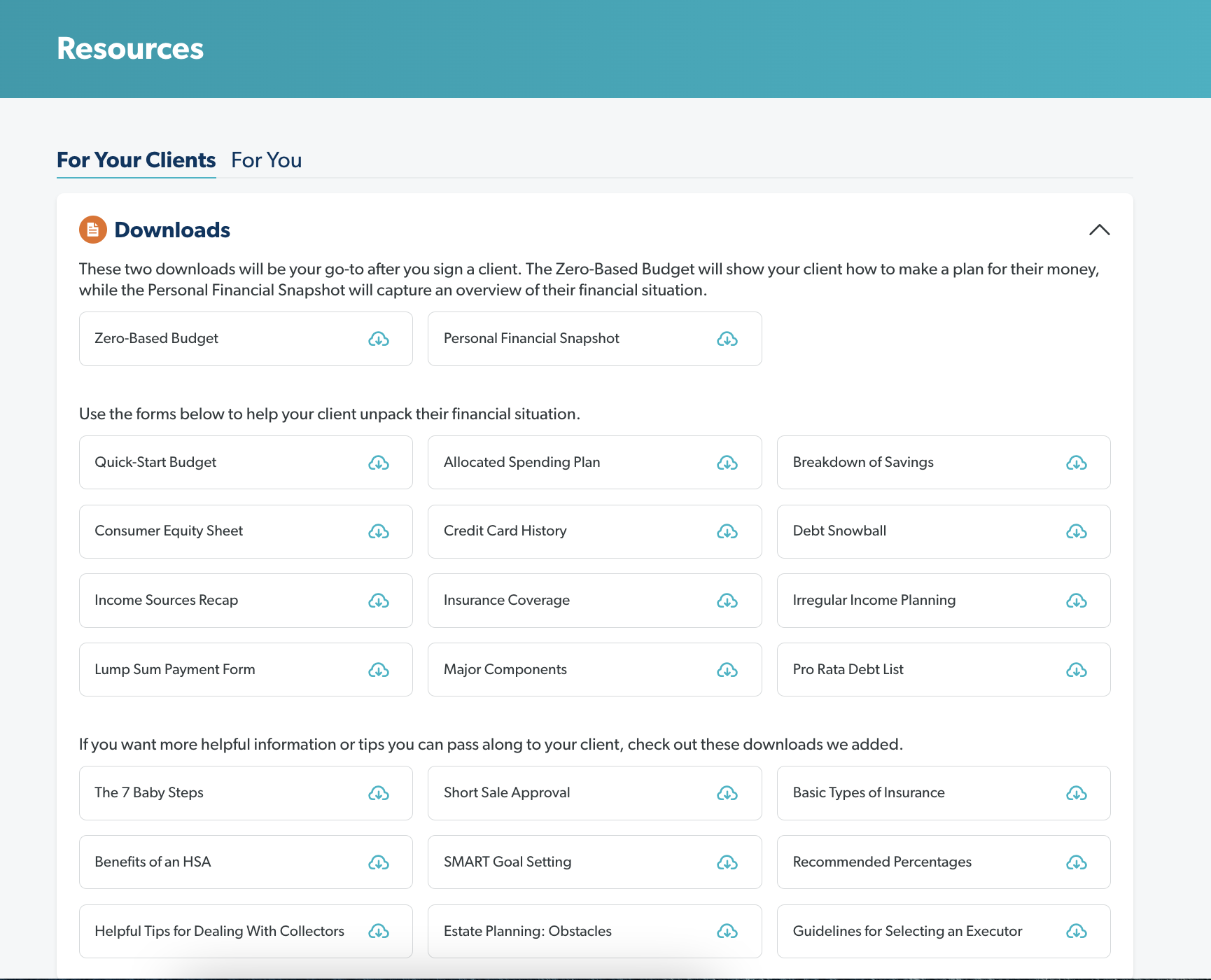Click the download icon for Zero-Based Budget

pos(379,339)
